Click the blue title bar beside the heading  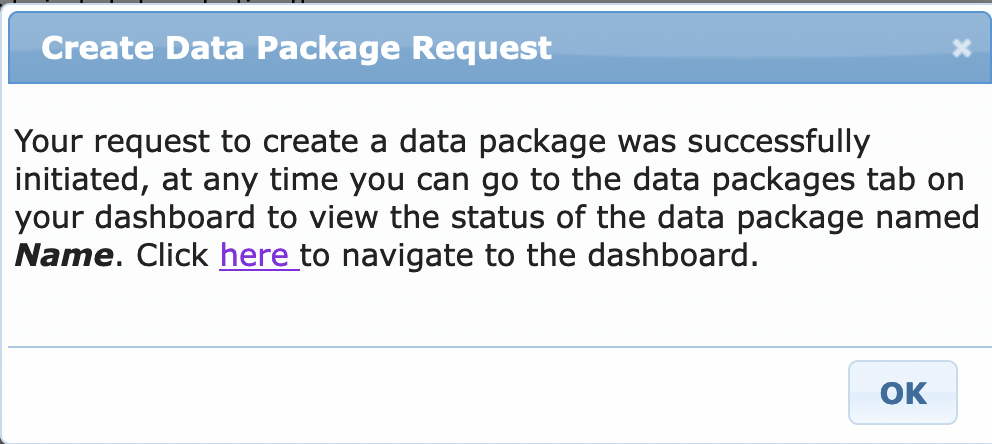(x=747, y=48)
